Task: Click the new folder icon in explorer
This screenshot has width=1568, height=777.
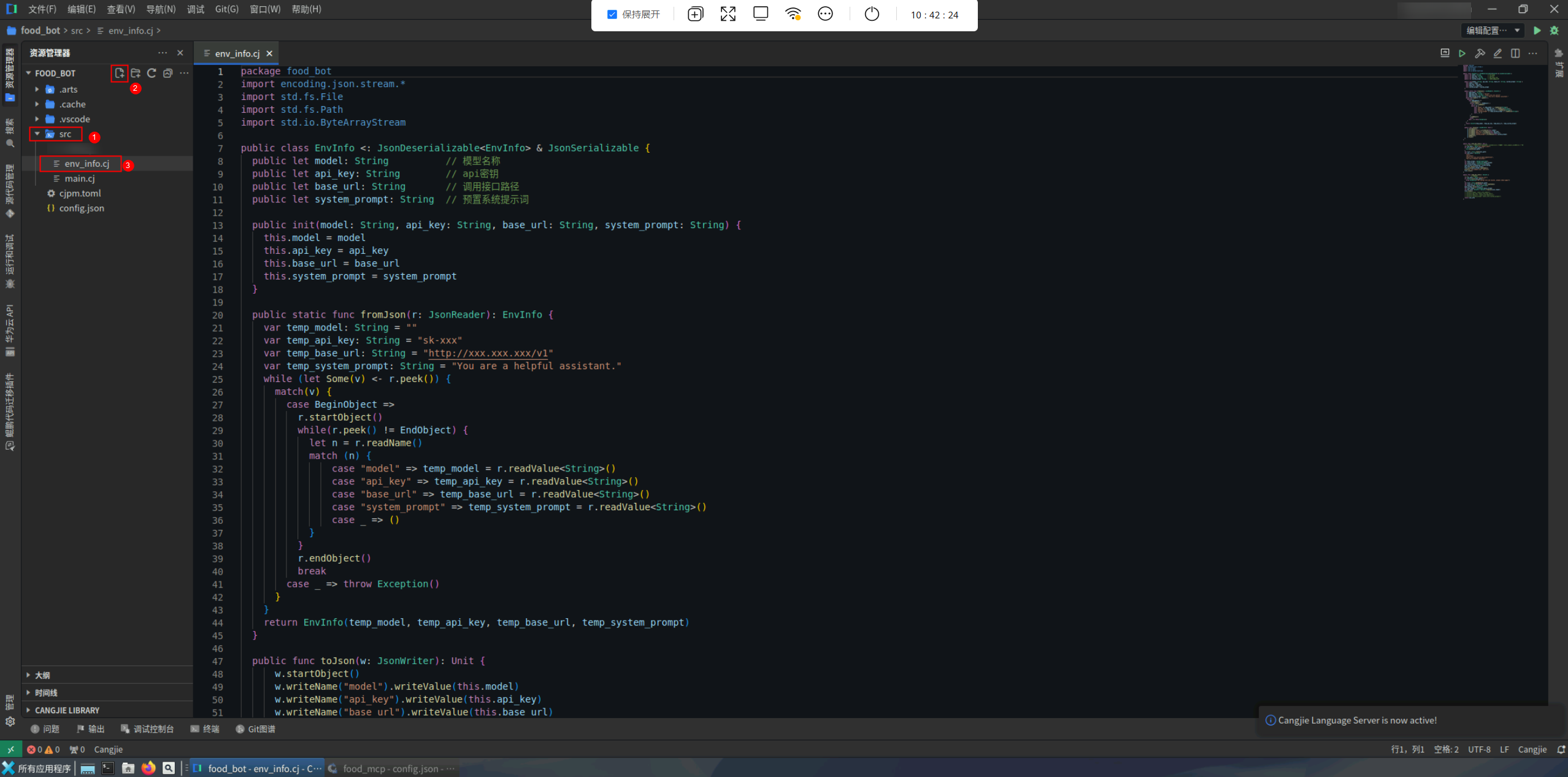Action: tap(136, 73)
